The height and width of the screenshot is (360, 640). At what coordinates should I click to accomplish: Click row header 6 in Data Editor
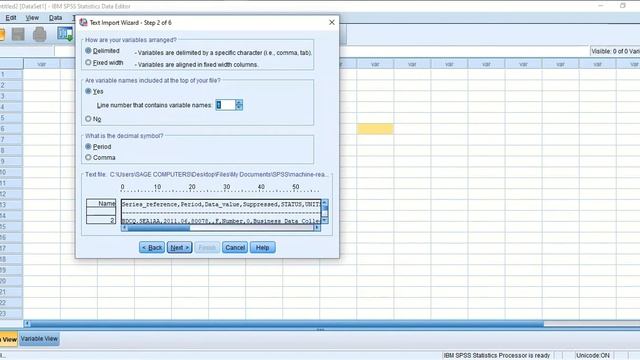coord(11,129)
